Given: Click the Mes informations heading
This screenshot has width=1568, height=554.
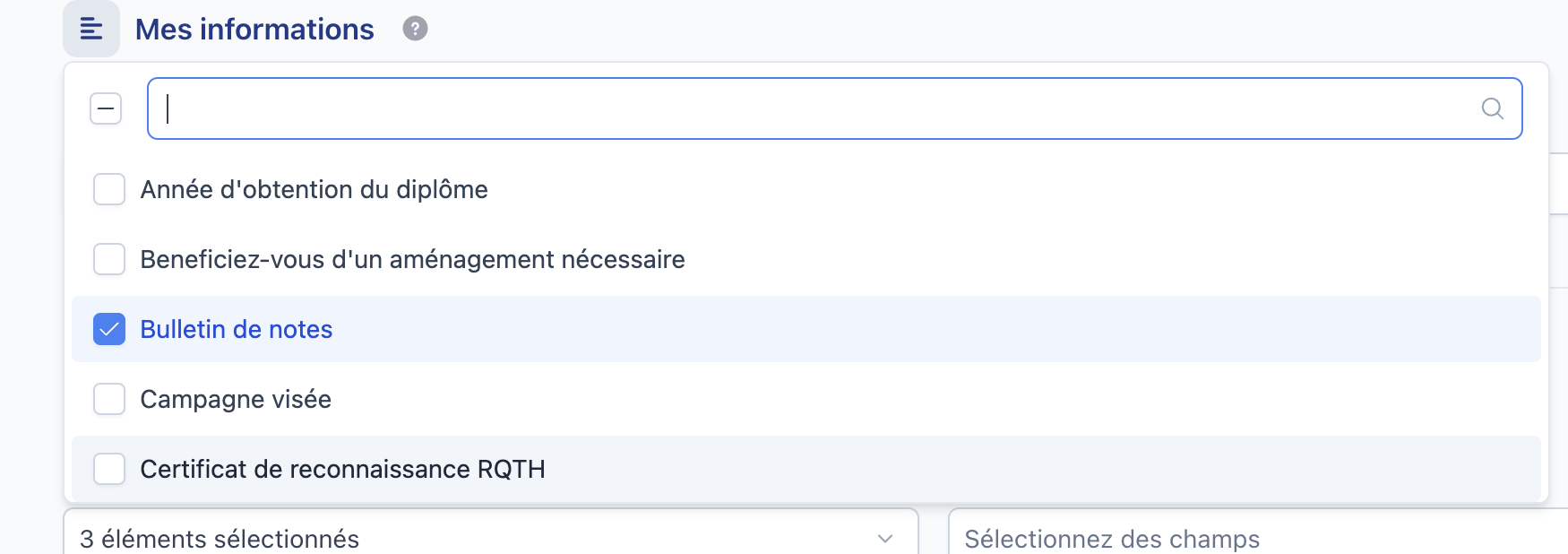Looking at the screenshot, I should coord(254,30).
